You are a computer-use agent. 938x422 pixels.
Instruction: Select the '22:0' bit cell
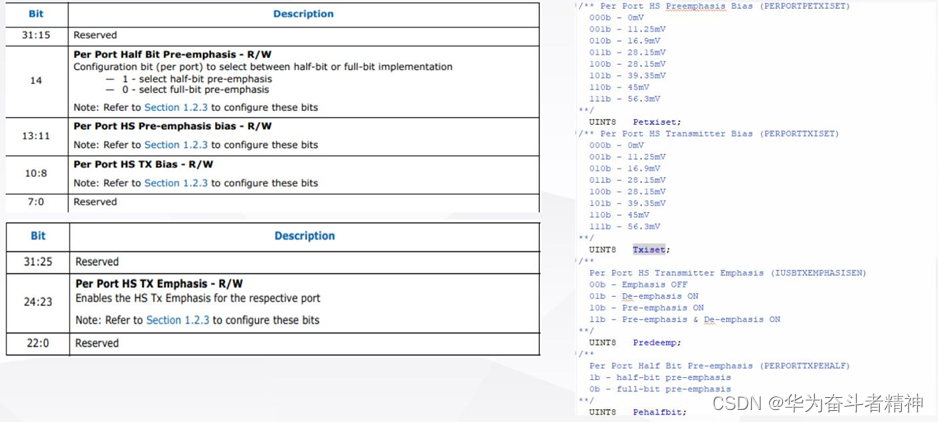pyautogui.click(x=37, y=344)
